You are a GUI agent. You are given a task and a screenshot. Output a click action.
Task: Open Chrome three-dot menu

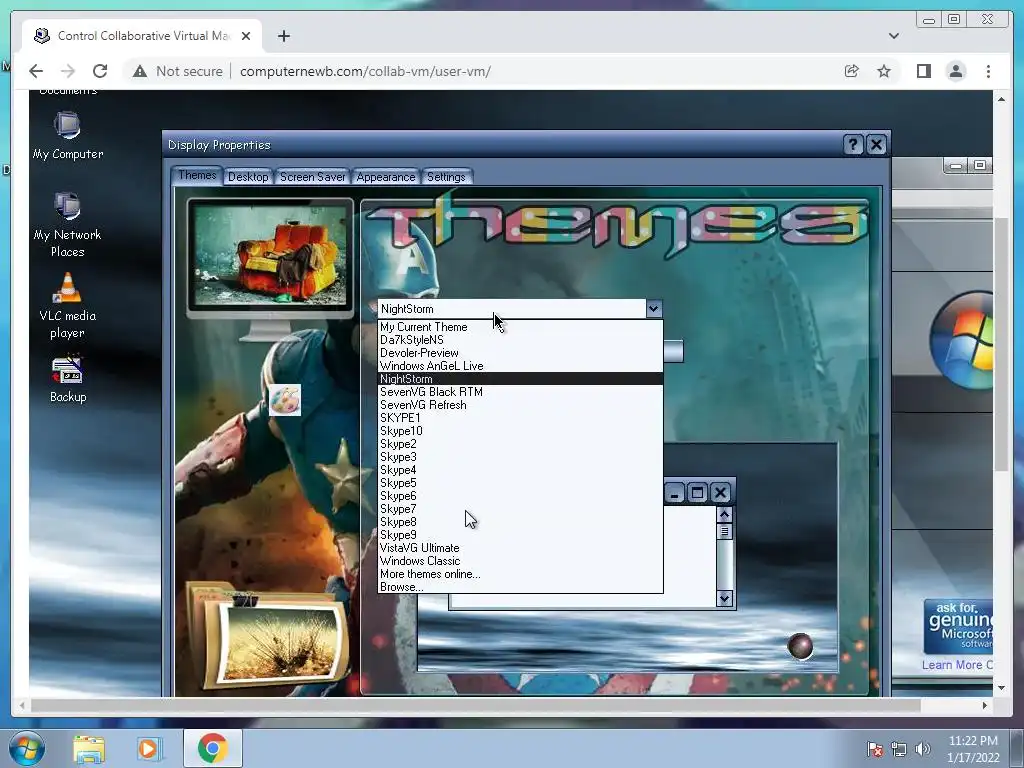point(988,71)
